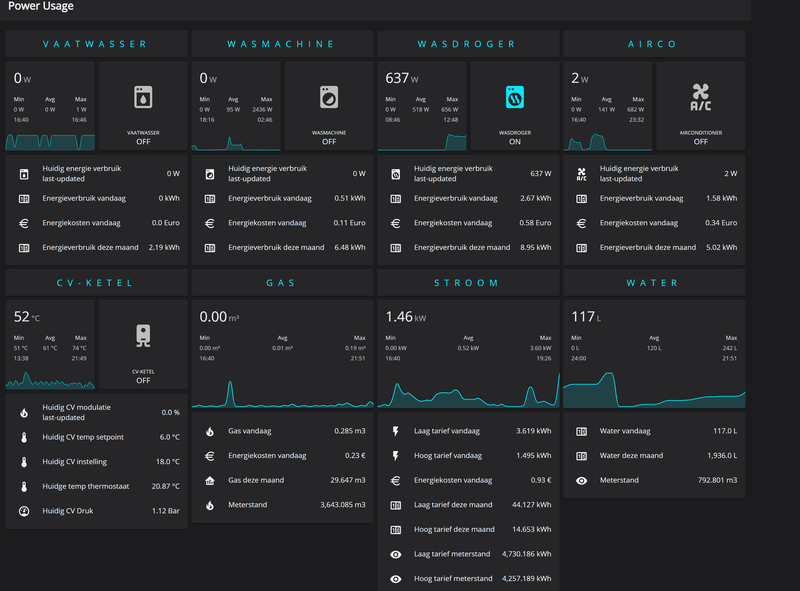Click flame icon beside Gas vandaag
Image resolution: width=800 pixels, height=591 pixels.
210,431
